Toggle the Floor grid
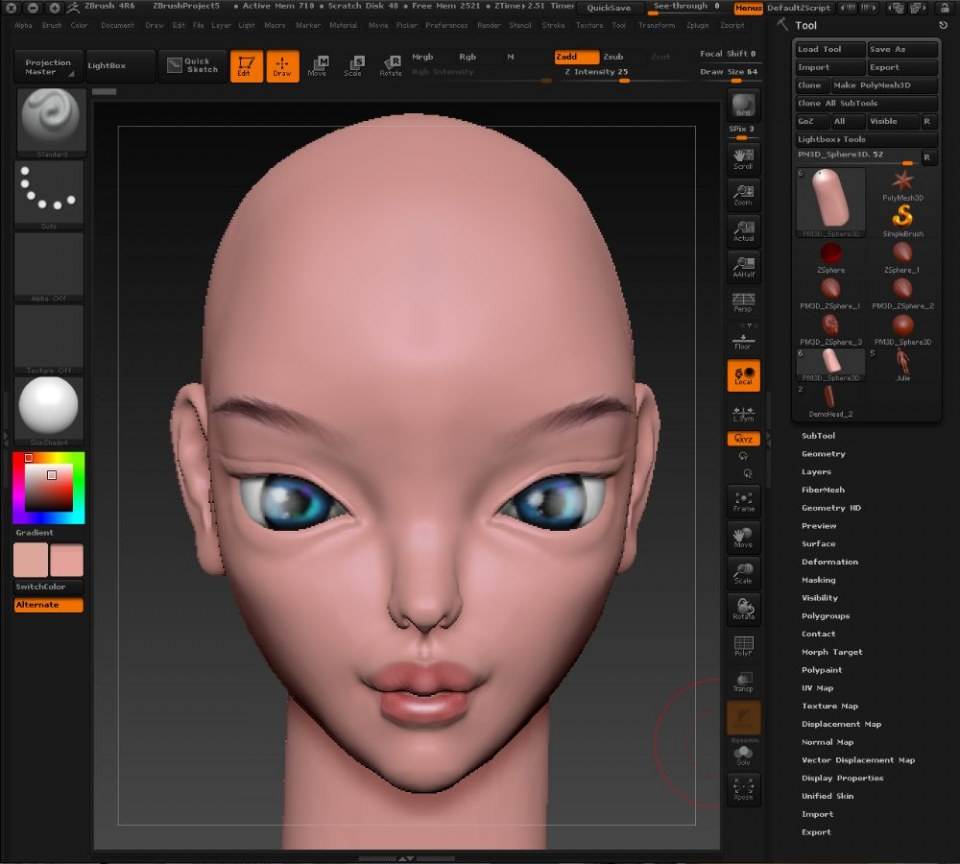 (743, 341)
